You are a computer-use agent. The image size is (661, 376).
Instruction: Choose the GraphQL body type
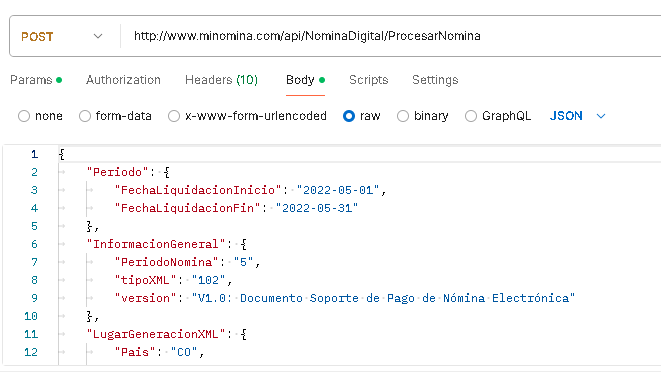pyautogui.click(x=470, y=116)
